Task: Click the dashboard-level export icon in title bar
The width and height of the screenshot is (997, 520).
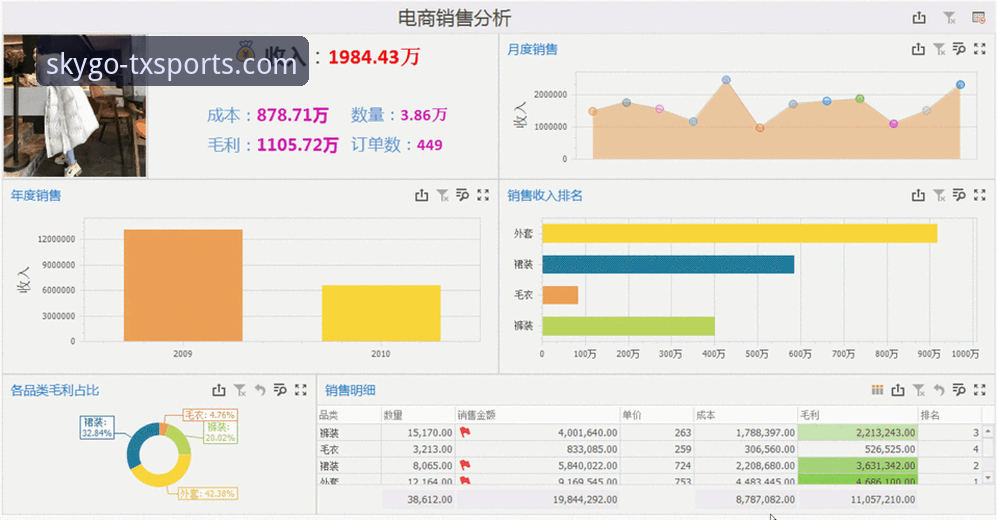Action: 919,18
